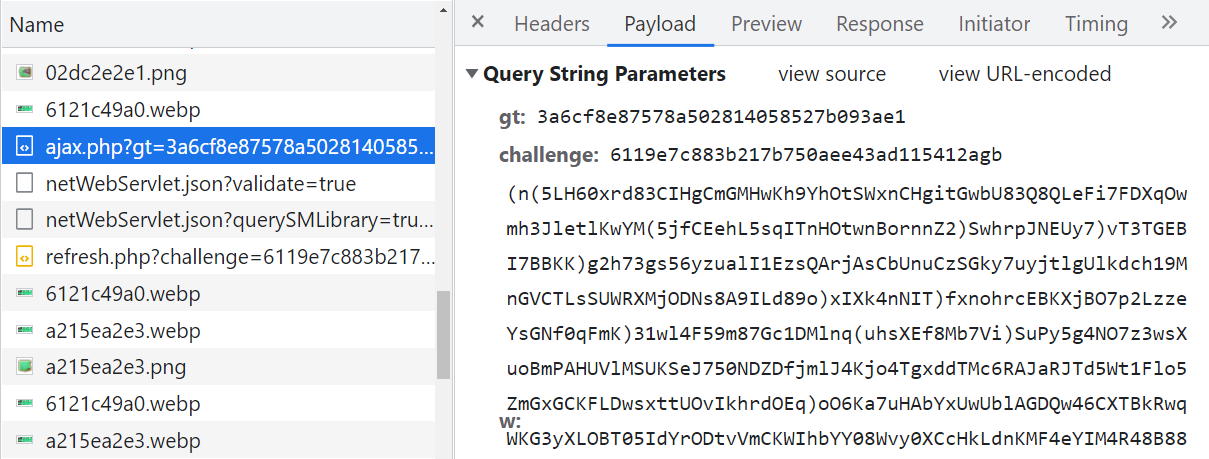The width and height of the screenshot is (1209, 459).
Task: Click the 02dc2e2e1.png image icon
Action: 25,73
